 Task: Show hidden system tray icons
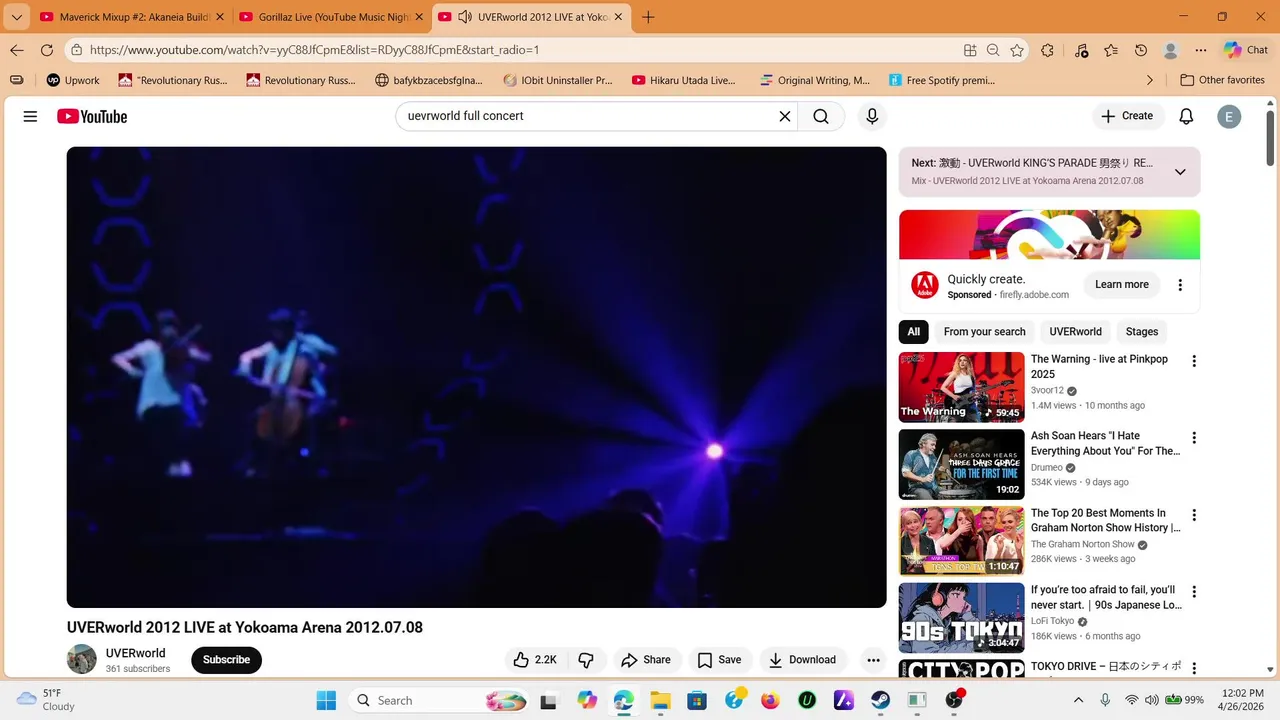pos(1078,700)
